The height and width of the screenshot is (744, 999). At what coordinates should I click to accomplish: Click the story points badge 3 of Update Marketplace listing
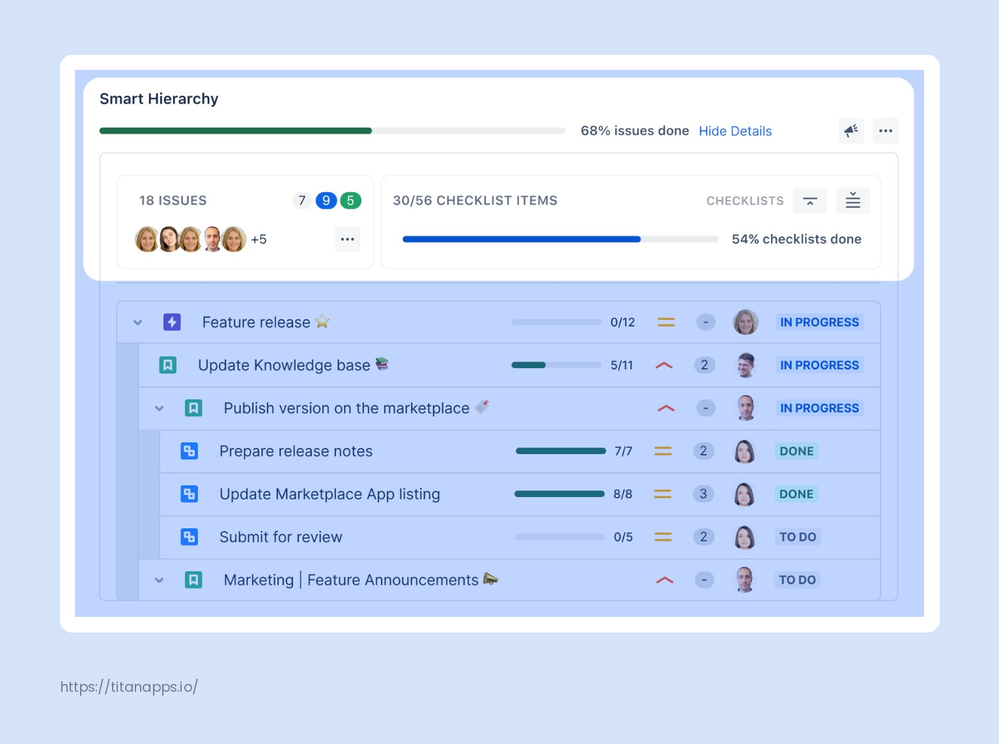coord(703,494)
